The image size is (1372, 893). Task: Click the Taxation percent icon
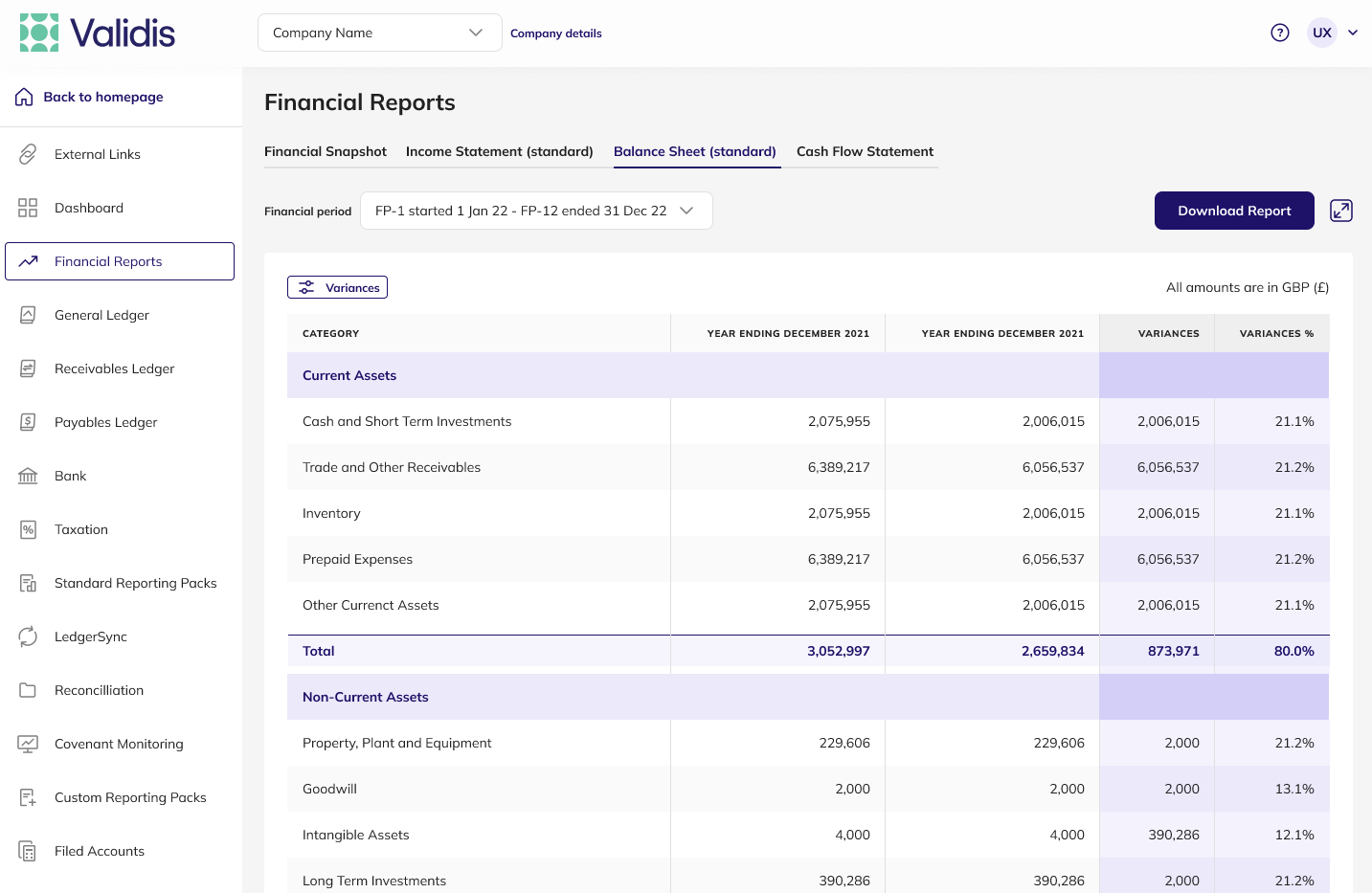pos(28,529)
